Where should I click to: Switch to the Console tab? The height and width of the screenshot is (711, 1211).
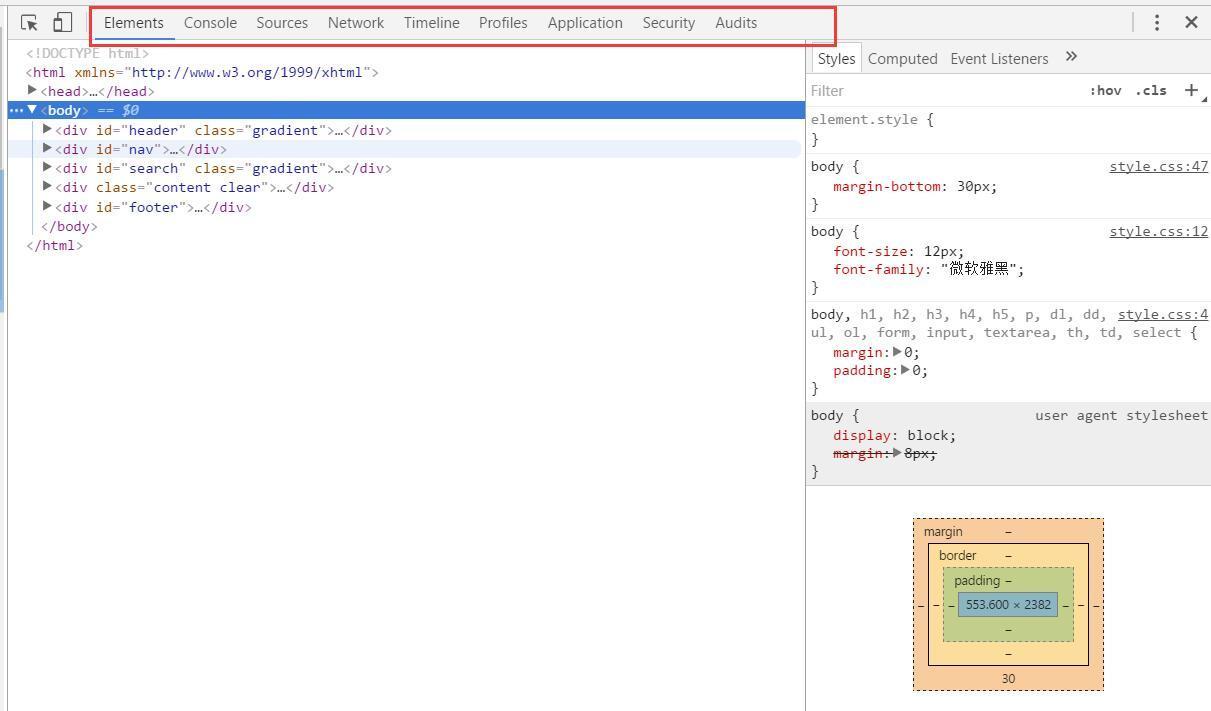pyautogui.click(x=210, y=22)
